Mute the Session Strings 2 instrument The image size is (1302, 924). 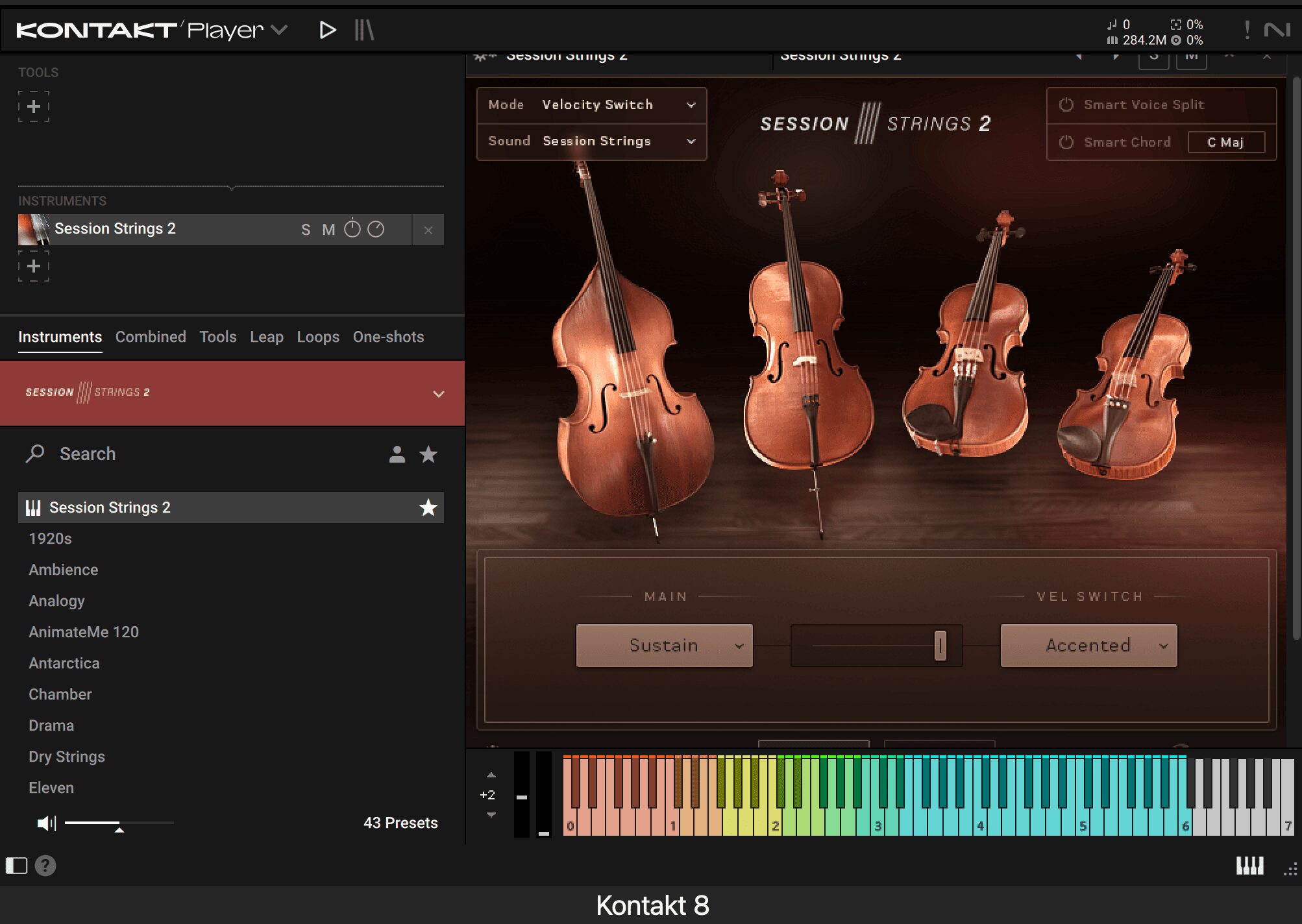pyautogui.click(x=328, y=230)
